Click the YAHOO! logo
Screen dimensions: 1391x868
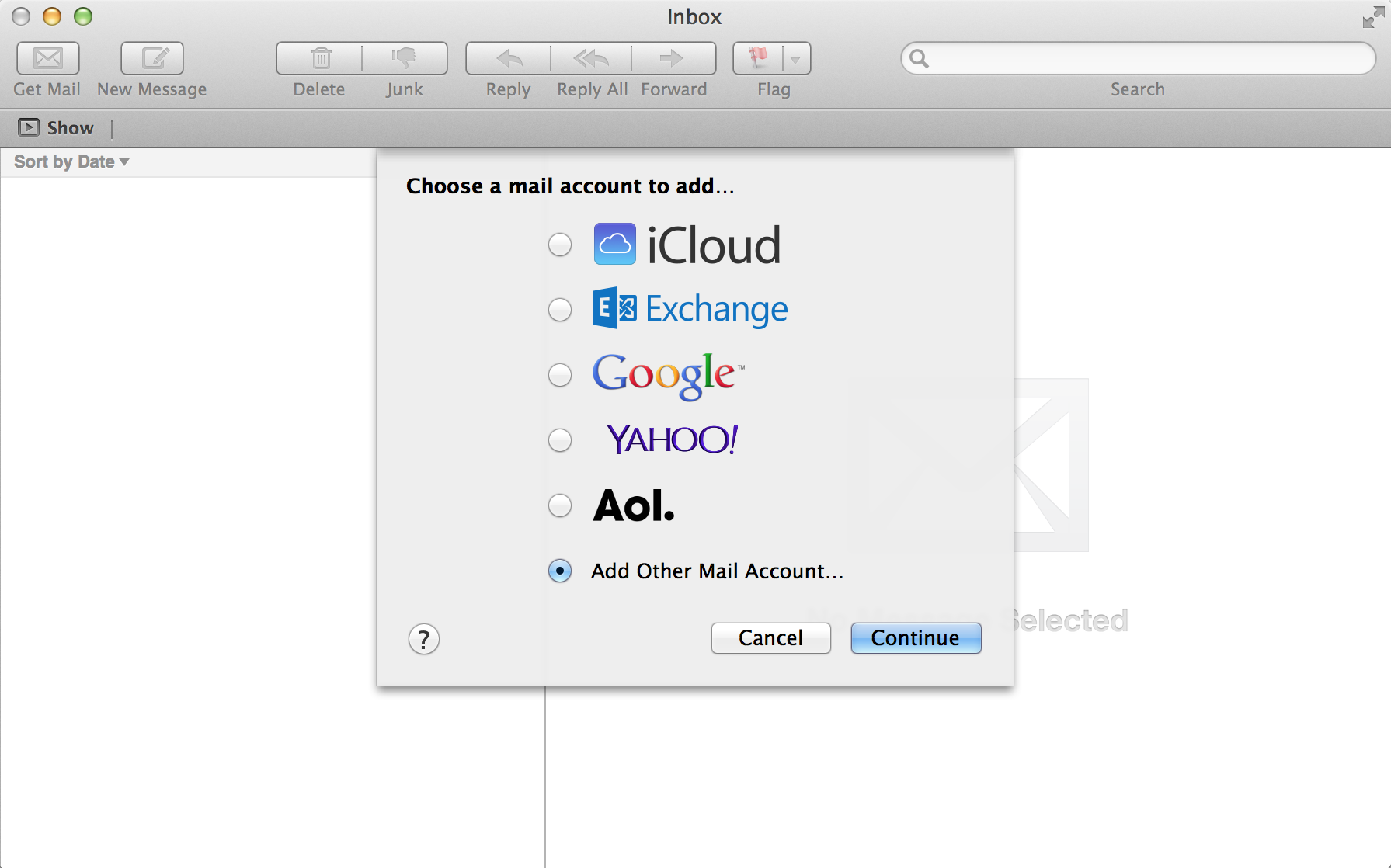673,439
